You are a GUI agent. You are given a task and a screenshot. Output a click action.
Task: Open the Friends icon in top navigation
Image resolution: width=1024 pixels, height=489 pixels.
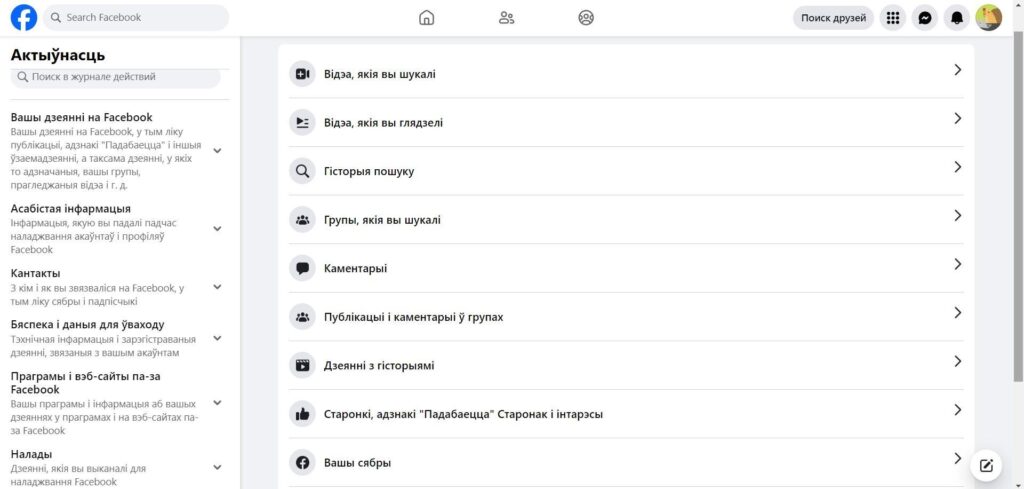tap(506, 18)
